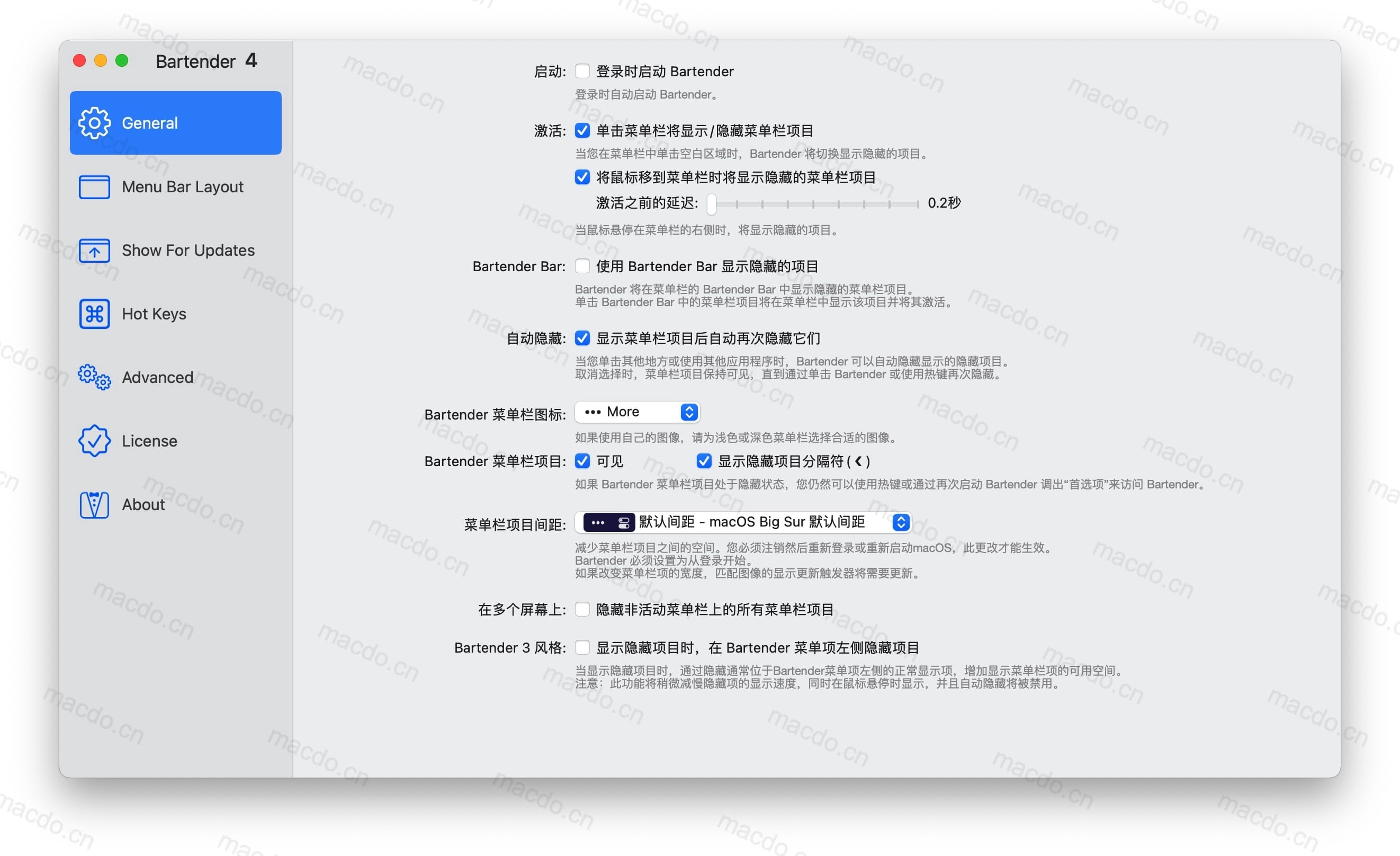
Task: Minimize the window with yellow button
Action: pyautogui.click(x=101, y=60)
